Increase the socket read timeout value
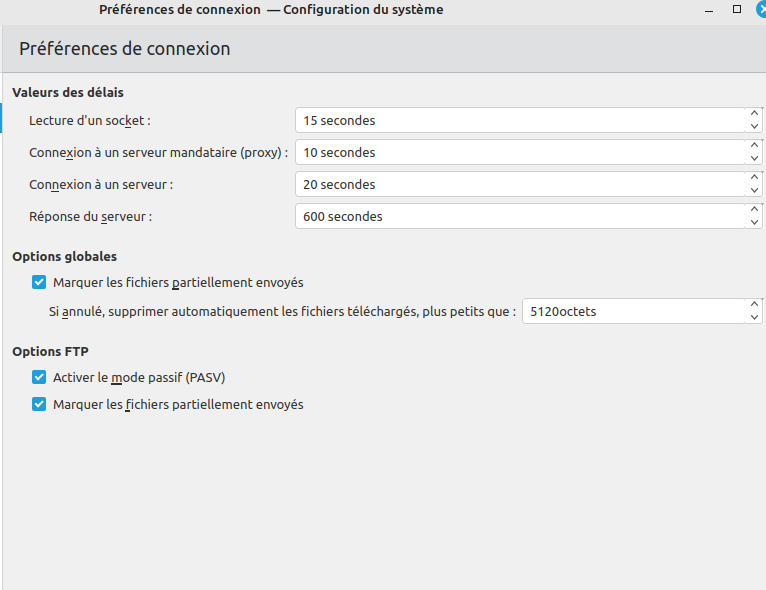Screen dimensions: 766x590 (x=755, y=114)
